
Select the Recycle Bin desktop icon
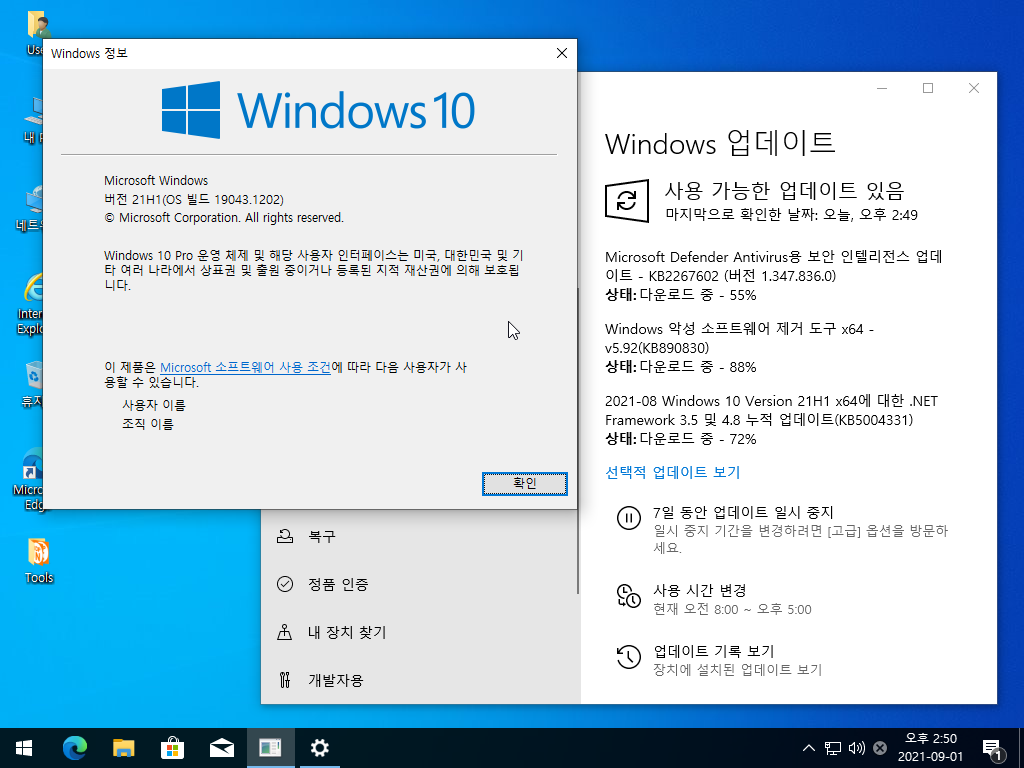[31, 384]
